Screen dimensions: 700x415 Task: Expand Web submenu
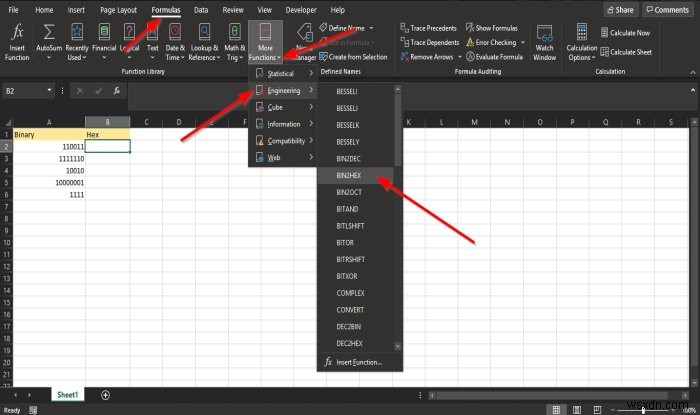pos(283,158)
